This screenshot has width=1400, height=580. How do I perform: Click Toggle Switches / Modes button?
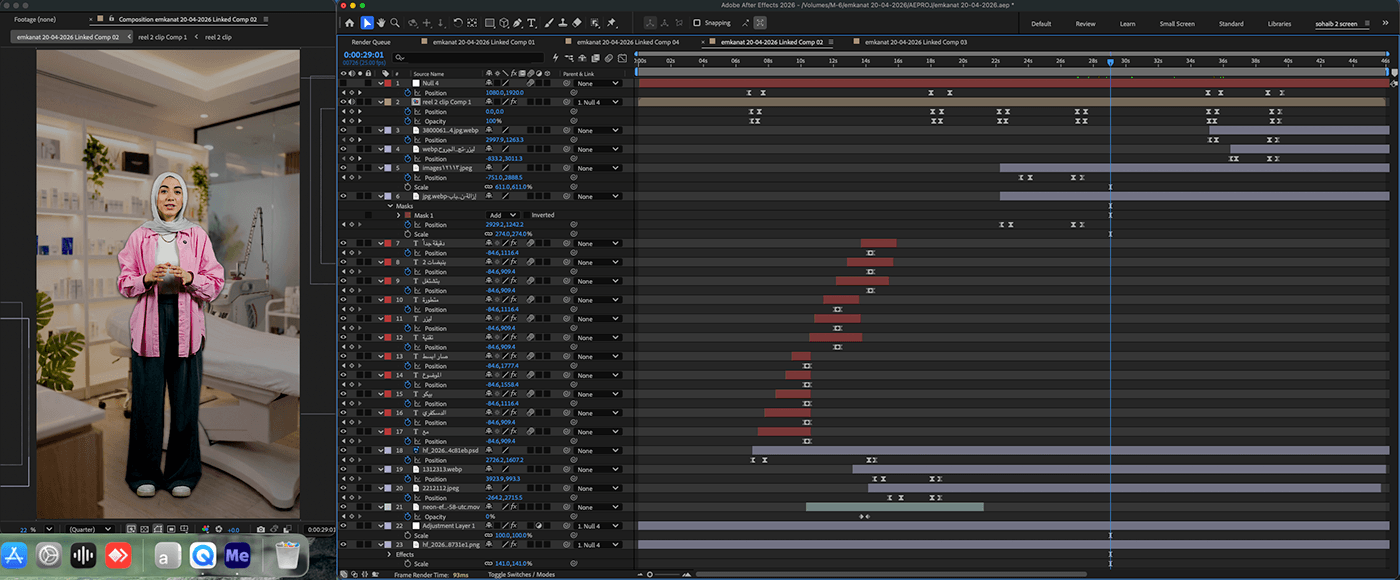[x=521, y=575]
